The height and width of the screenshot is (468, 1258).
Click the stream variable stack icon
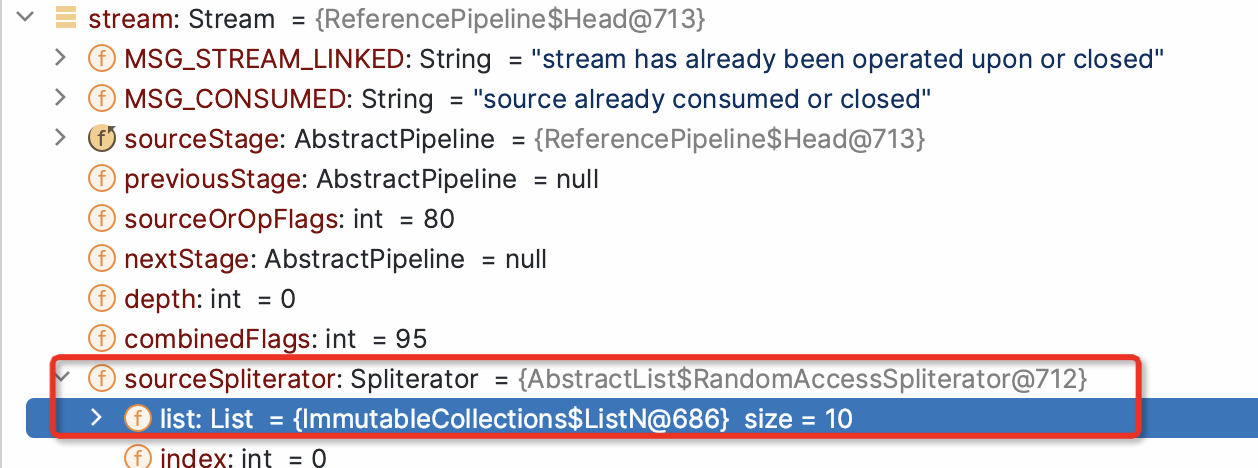pos(65,18)
